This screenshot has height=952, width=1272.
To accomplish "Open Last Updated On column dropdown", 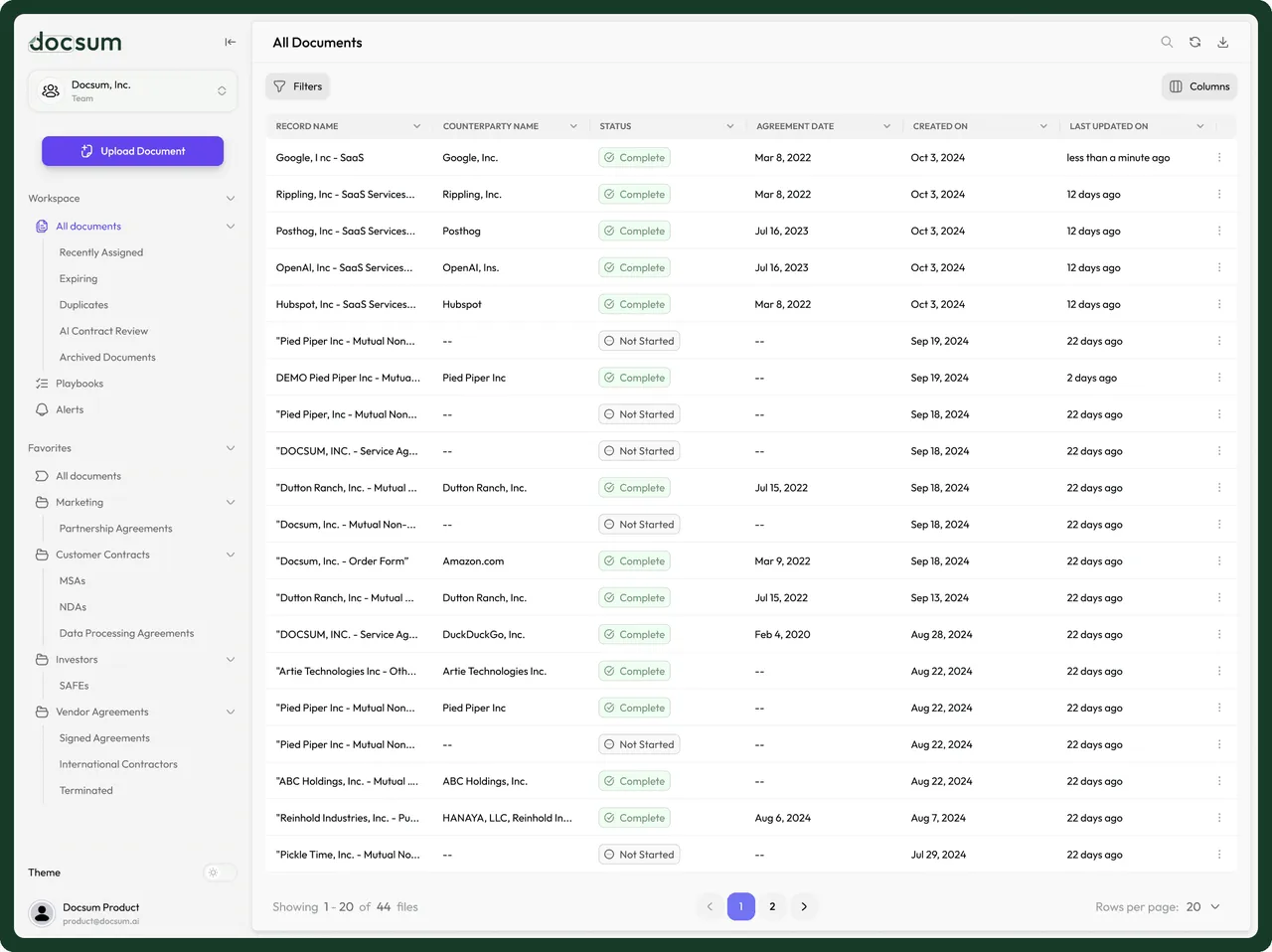I will 1200,126.
